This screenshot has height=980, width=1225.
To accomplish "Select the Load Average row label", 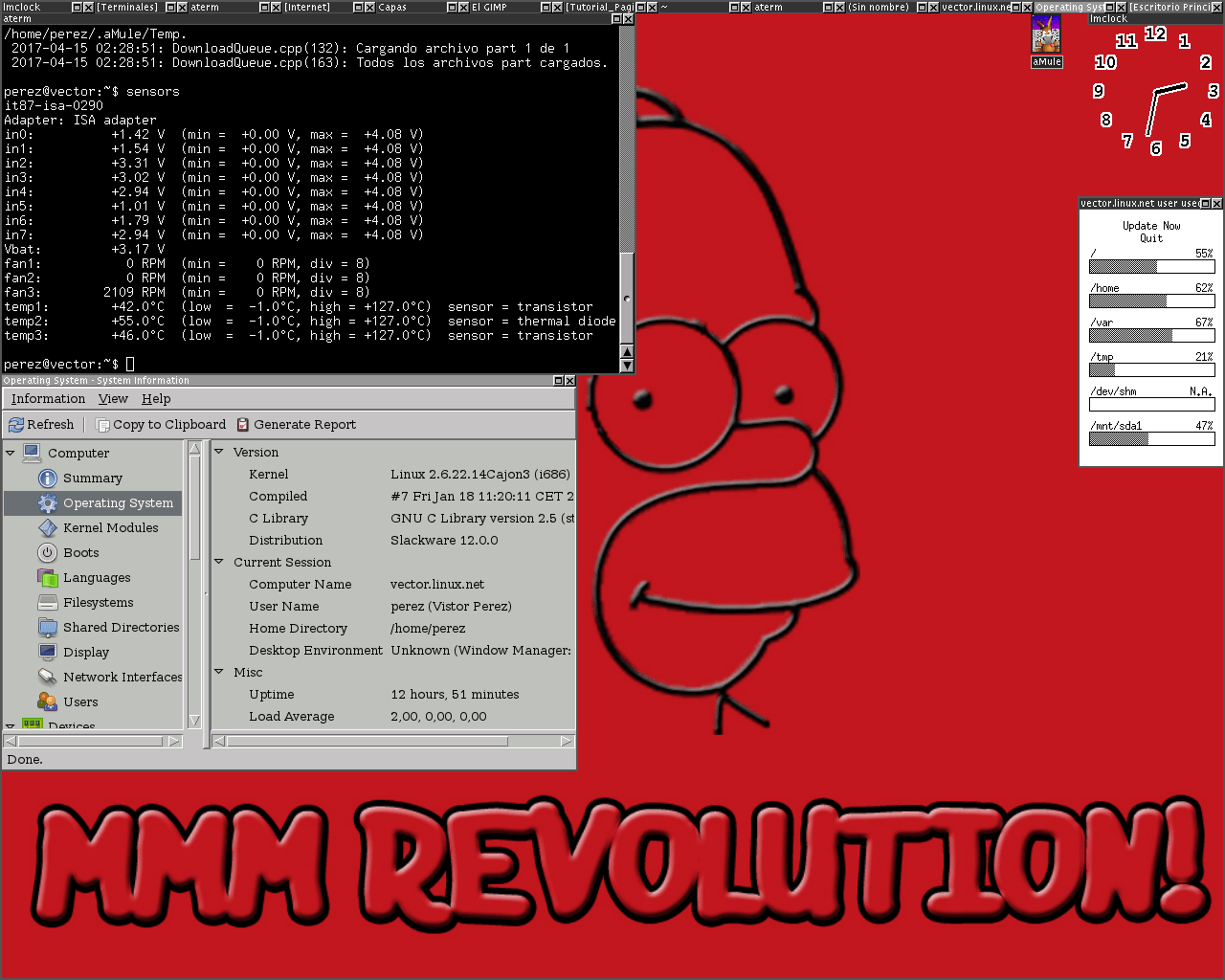I will [292, 716].
